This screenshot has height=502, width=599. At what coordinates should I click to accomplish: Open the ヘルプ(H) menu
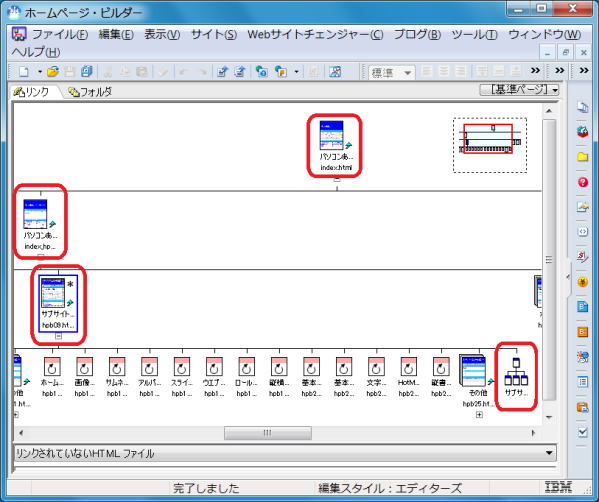[x=36, y=52]
